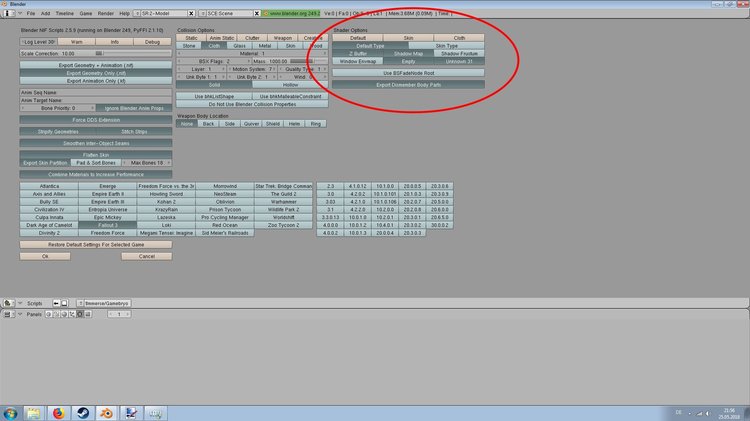
Task: Click the Buttons window type icon near Panels
Action: pyautogui.click(x=7, y=314)
